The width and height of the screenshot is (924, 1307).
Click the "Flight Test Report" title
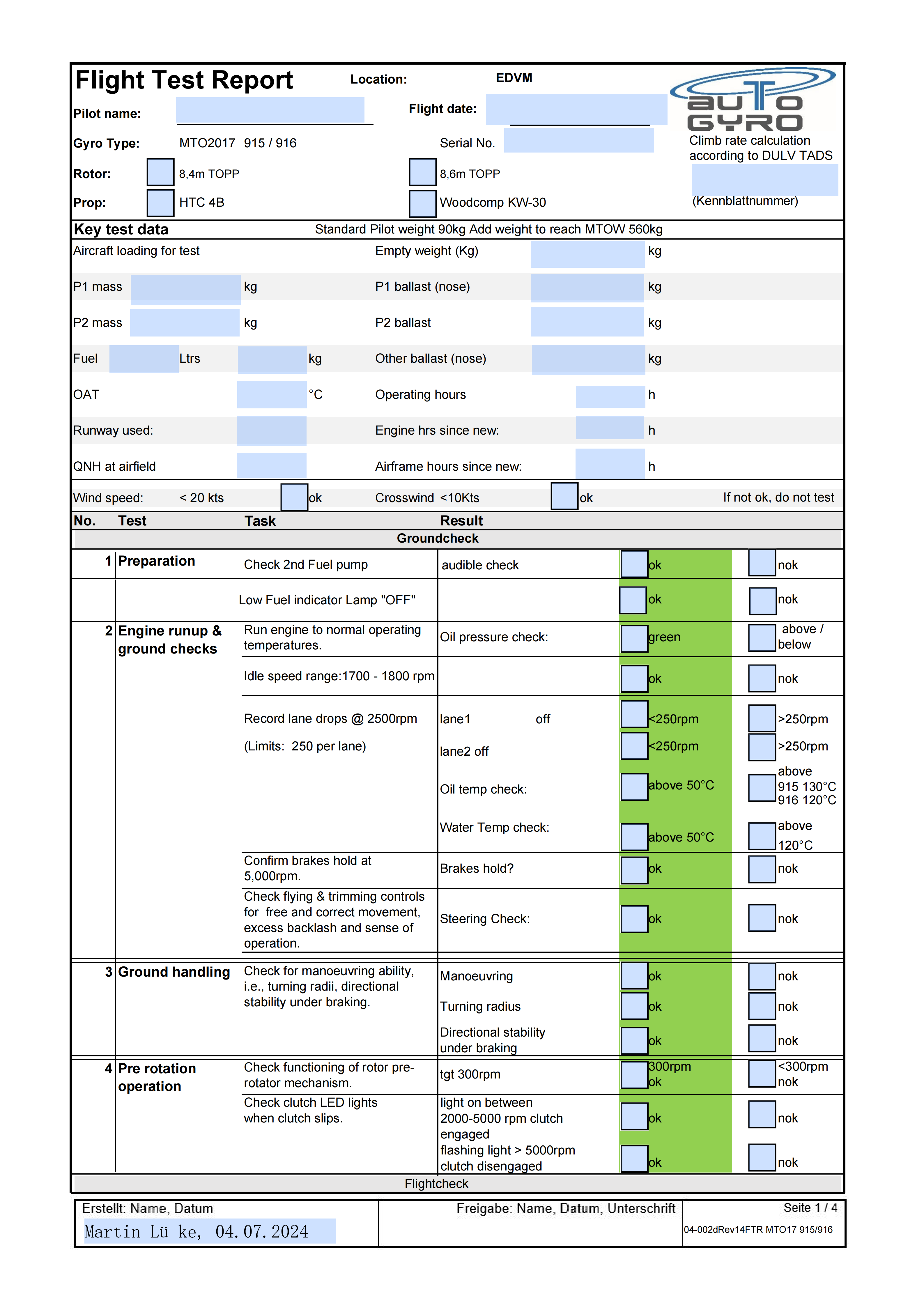[184, 80]
